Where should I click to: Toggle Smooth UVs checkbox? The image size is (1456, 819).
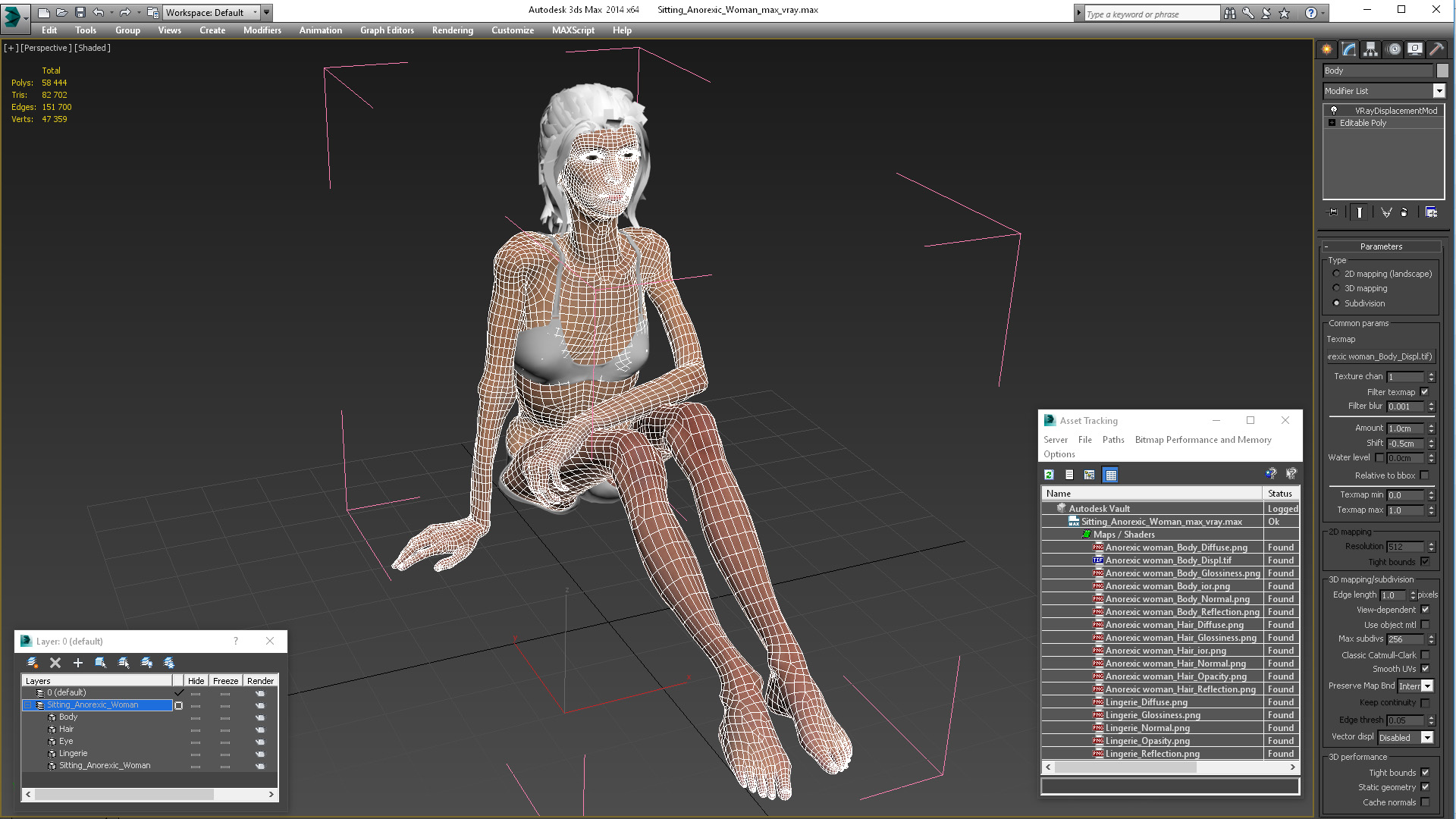tap(1425, 669)
